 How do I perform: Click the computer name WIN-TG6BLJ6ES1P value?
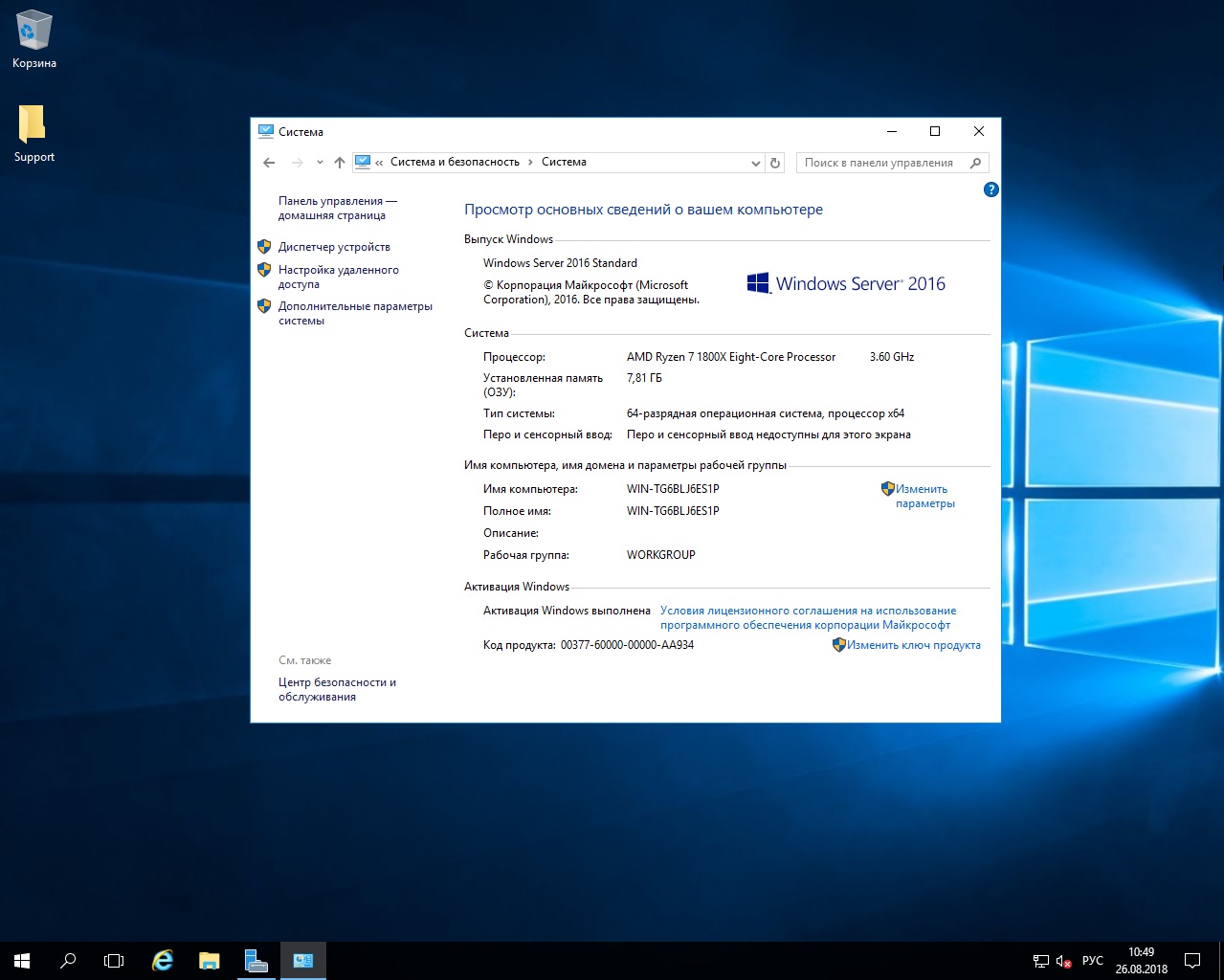673,489
